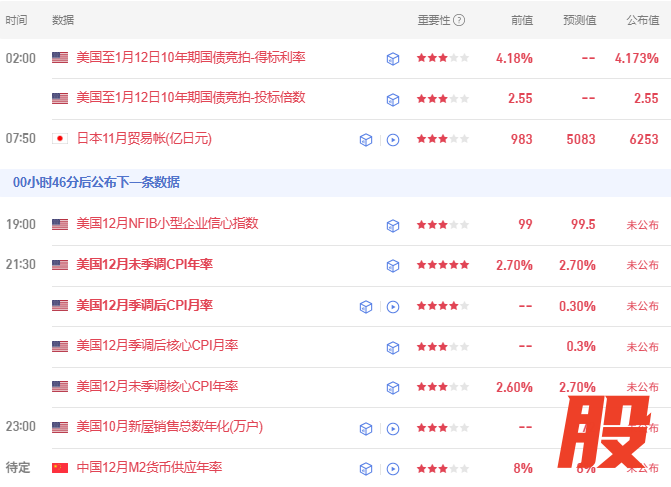Play video for 美国12月季调后CPI月率
Screen dimensions: 671x487
393,307
